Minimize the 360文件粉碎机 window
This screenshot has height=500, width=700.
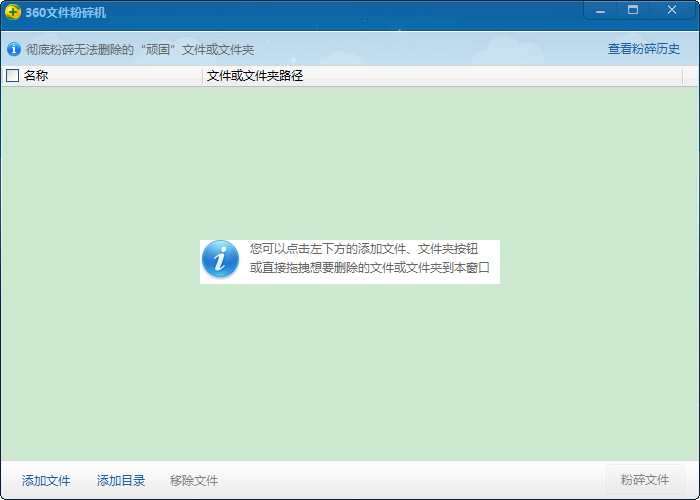(x=599, y=10)
